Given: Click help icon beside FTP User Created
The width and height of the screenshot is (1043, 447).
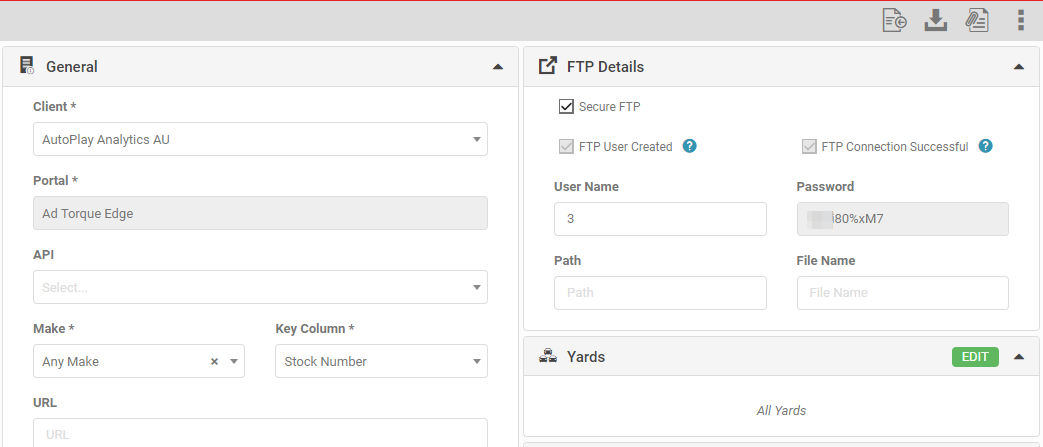Looking at the screenshot, I should coord(689,146).
